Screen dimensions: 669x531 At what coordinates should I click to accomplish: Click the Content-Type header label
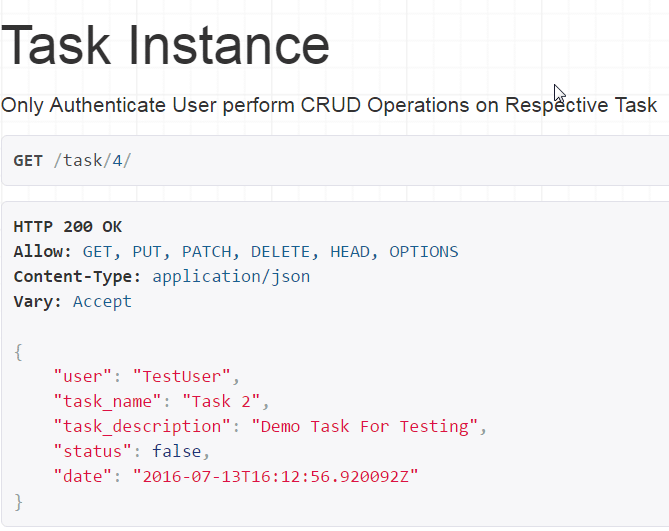point(68,277)
